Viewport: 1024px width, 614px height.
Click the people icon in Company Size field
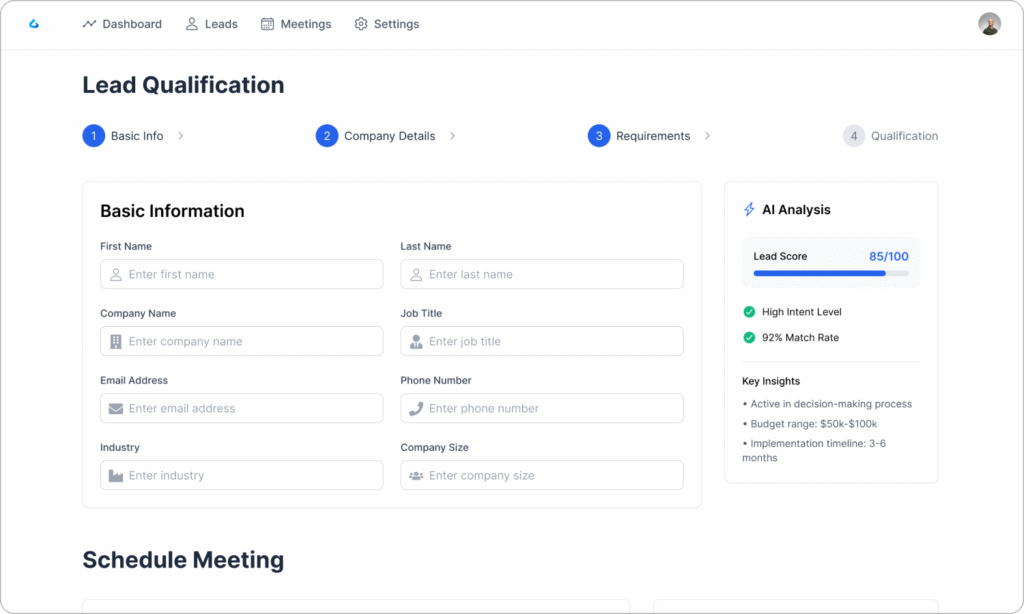(419, 475)
